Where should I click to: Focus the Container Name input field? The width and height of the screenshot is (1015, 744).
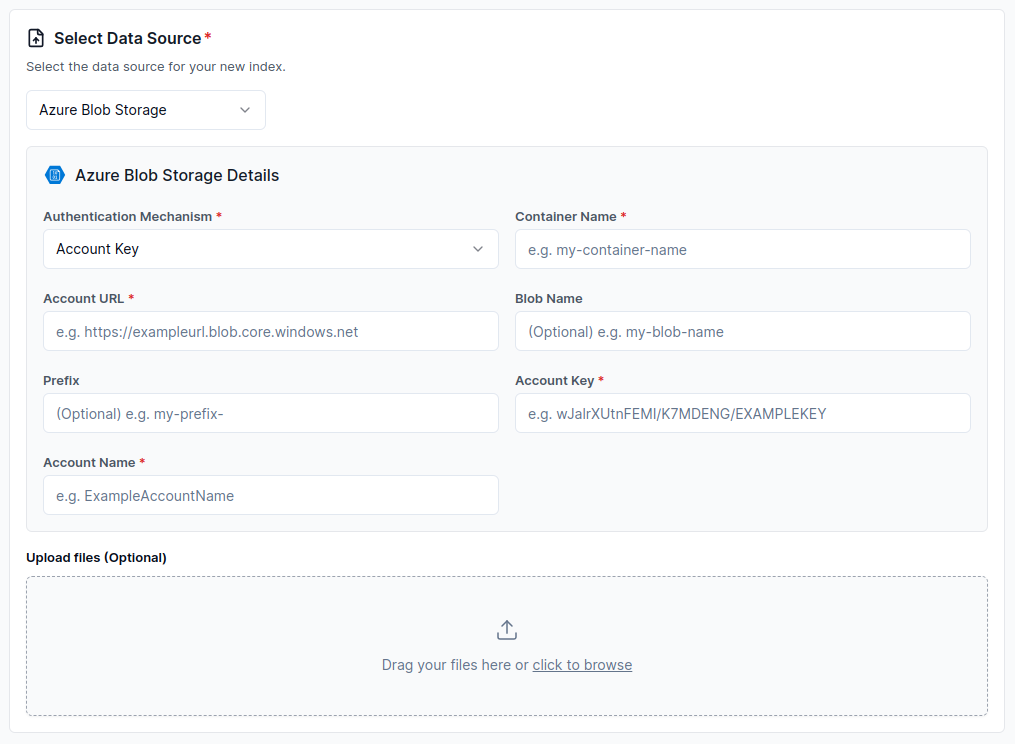pos(742,249)
